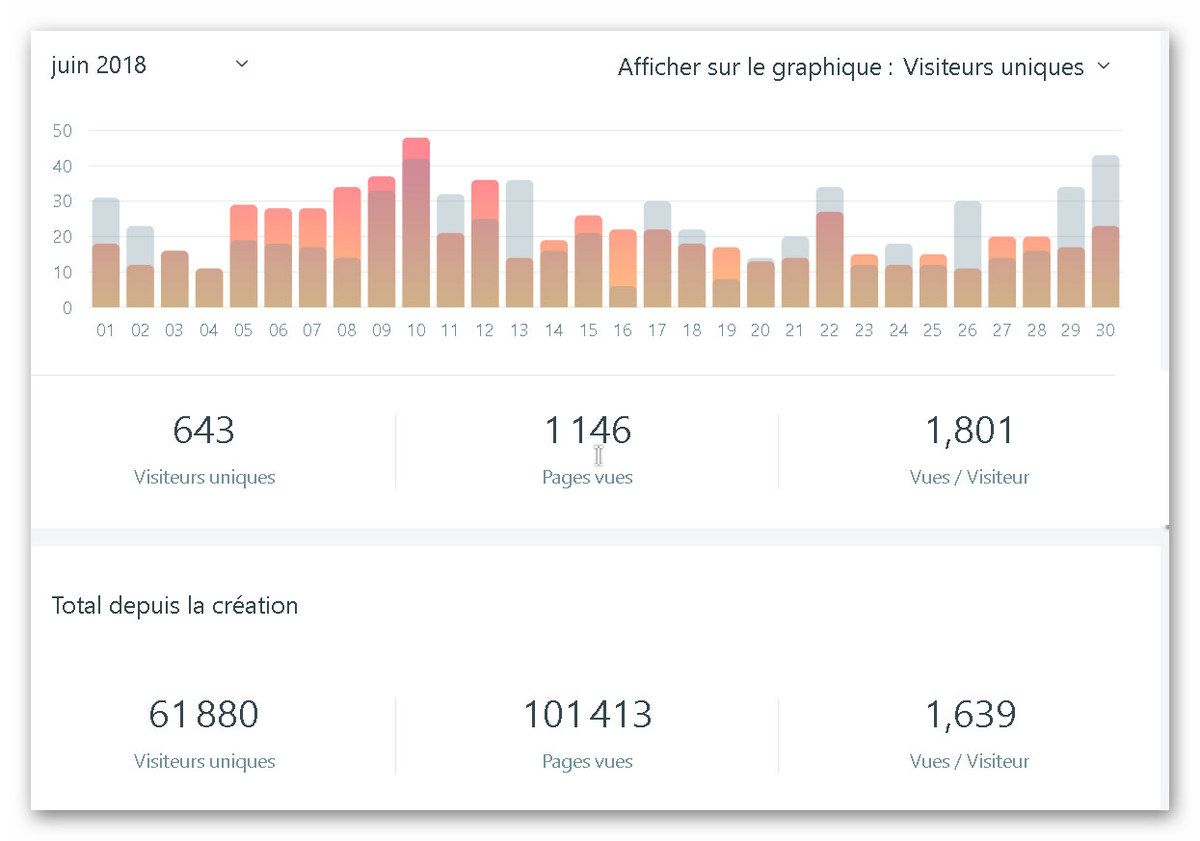
Task: Click the bar for day 19
Action: click(x=726, y=277)
